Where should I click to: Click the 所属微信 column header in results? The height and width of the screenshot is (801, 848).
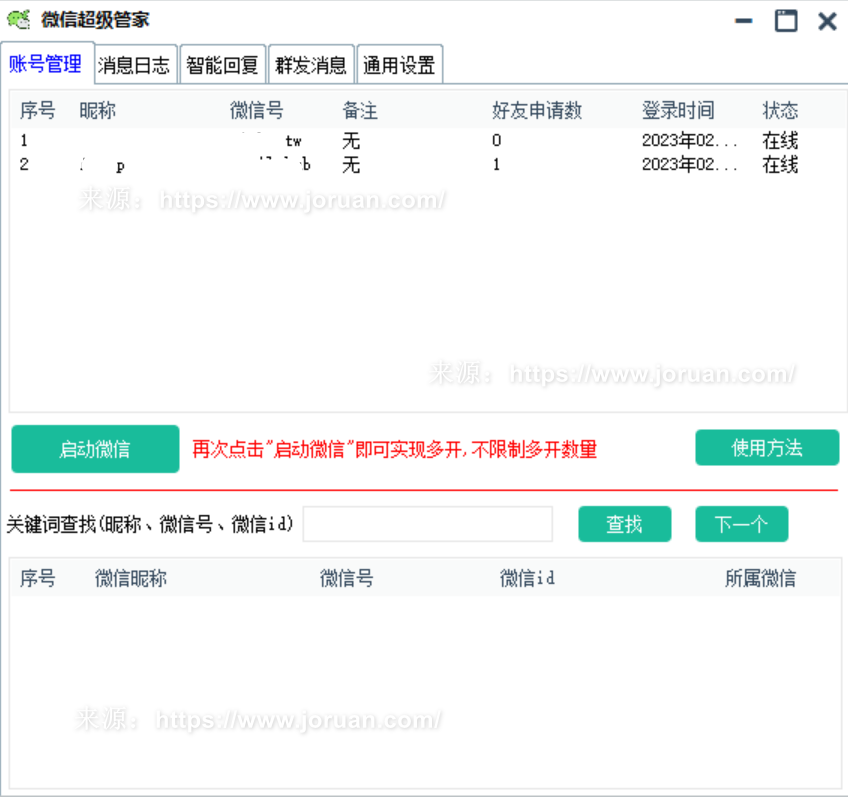click(760, 578)
